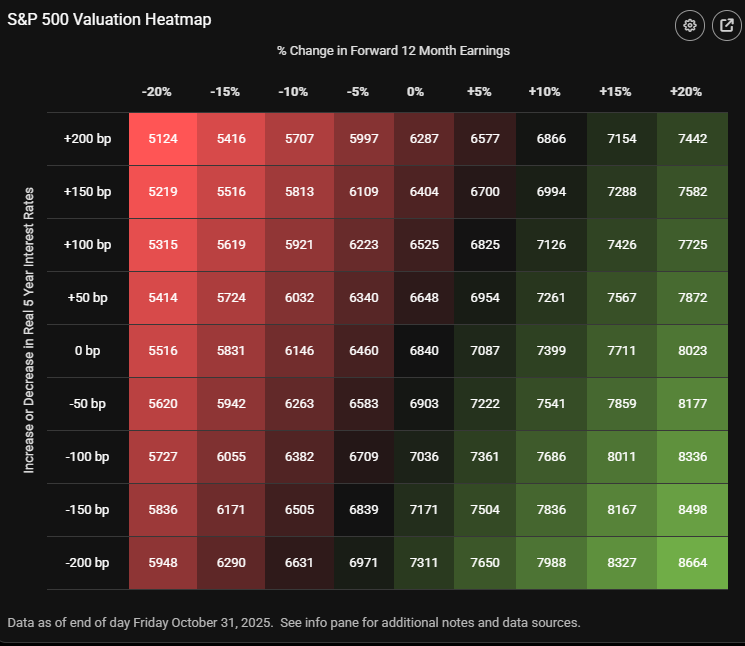Choose the 6971 value cell
The width and height of the screenshot is (745, 646).
[364, 563]
